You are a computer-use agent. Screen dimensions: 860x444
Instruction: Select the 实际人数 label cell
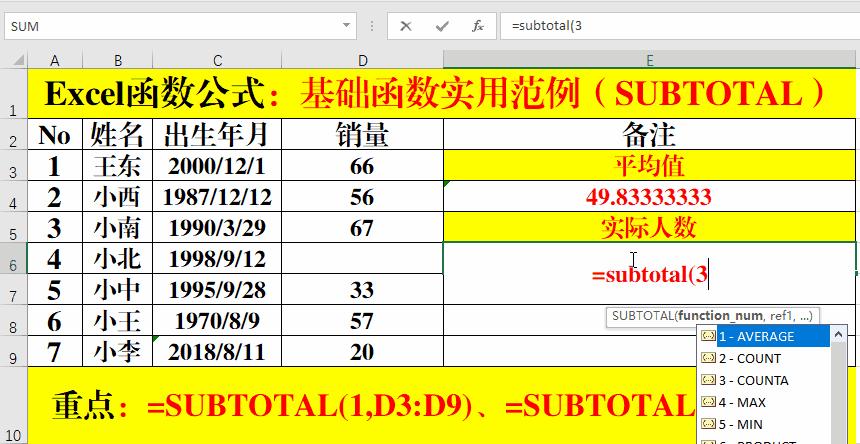coord(649,227)
